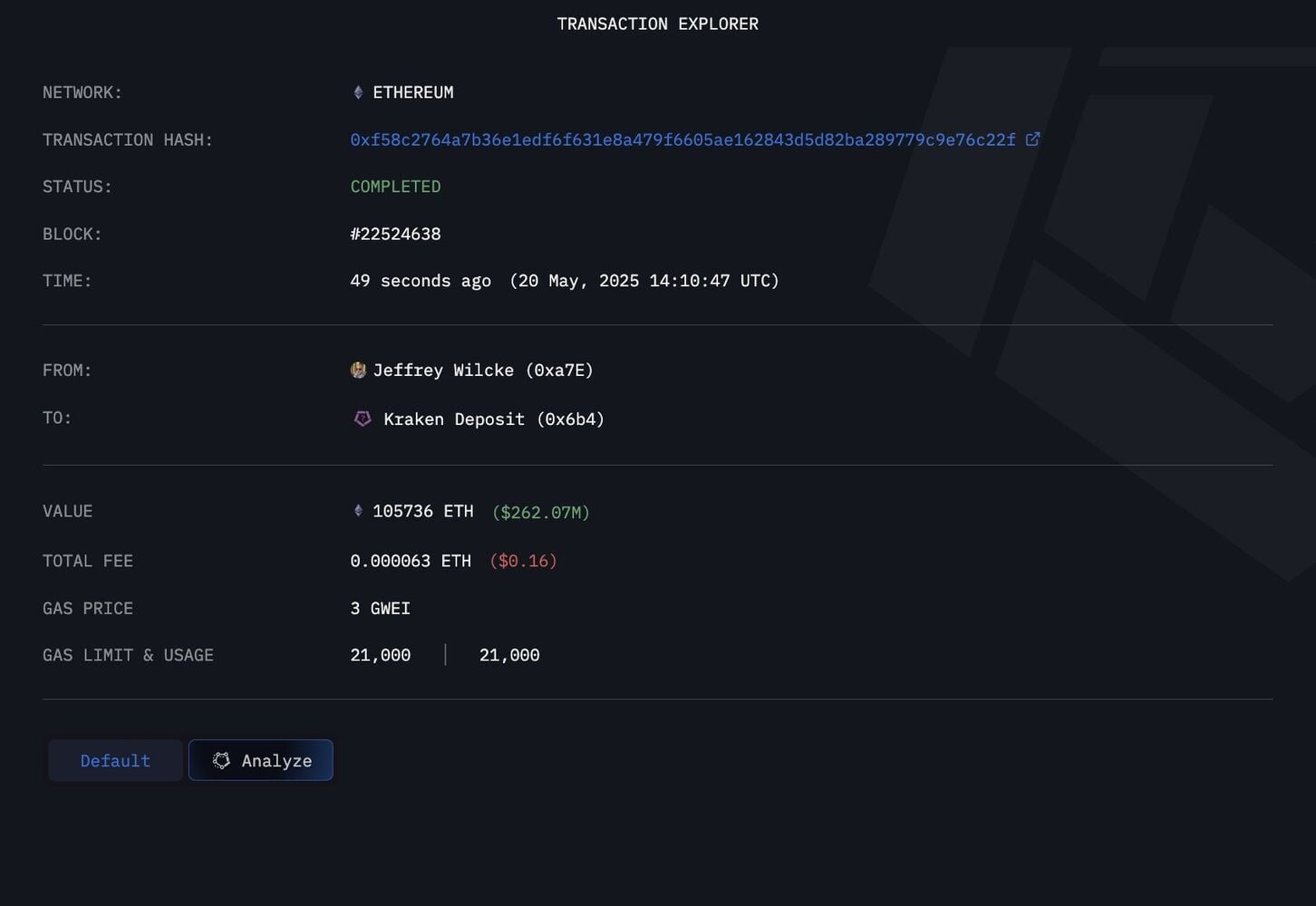This screenshot has height=906, width=1316.
Task: Open the transaction hash external link icon
Action: click(1032, 139)
